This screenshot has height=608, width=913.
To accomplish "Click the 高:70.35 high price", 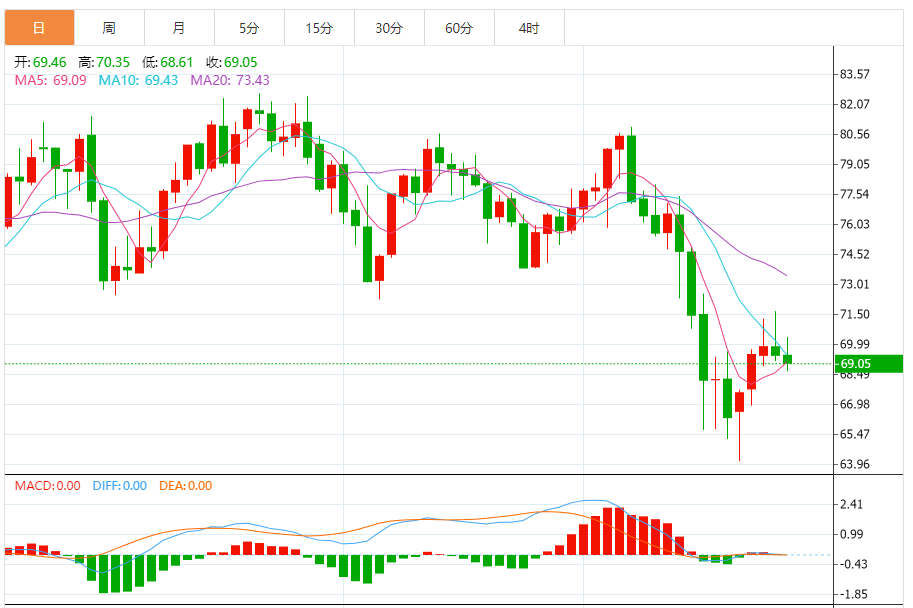I will [x=104, y=62].
